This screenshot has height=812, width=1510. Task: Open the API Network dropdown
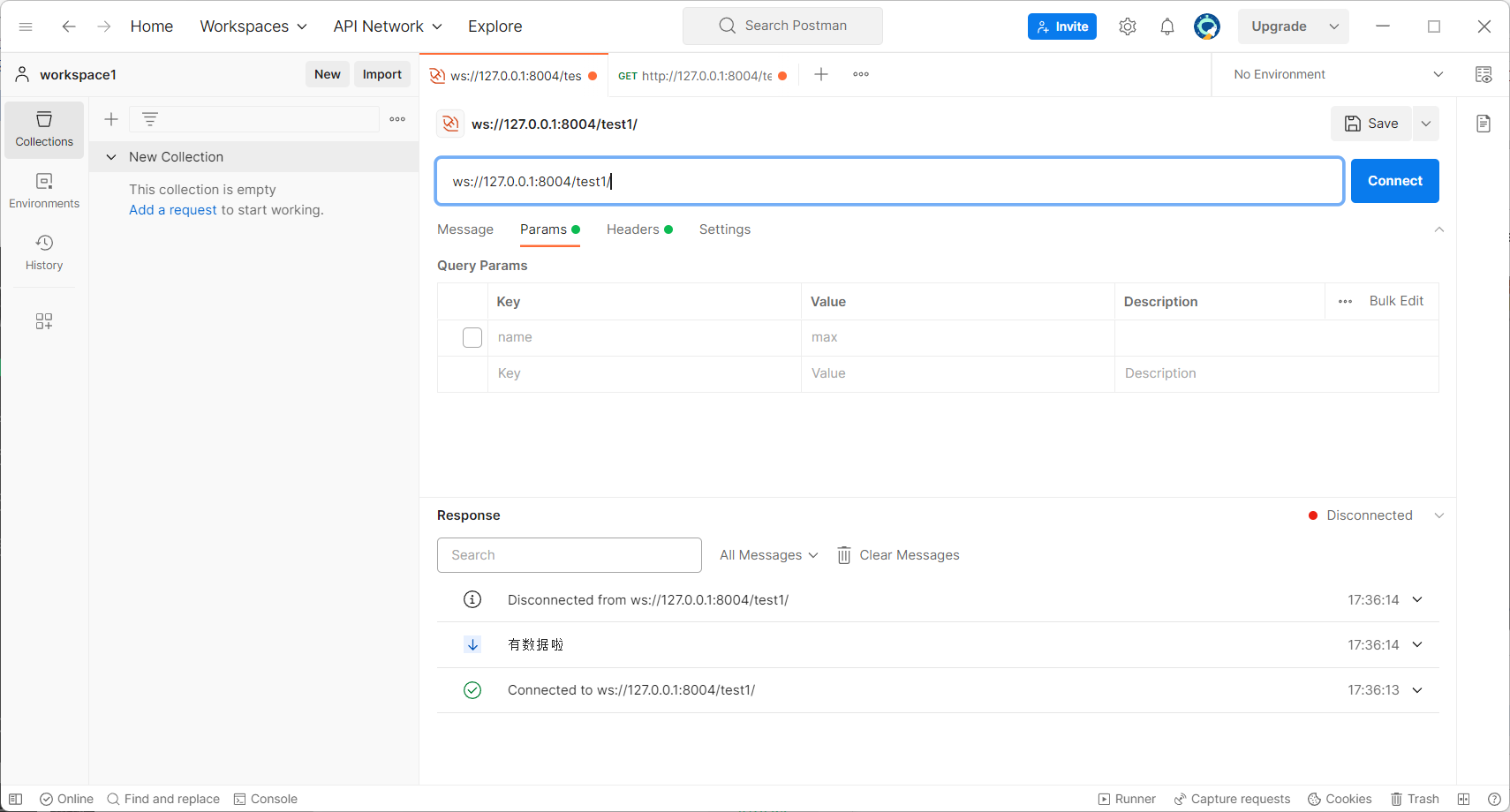click(x=388, y=26)
